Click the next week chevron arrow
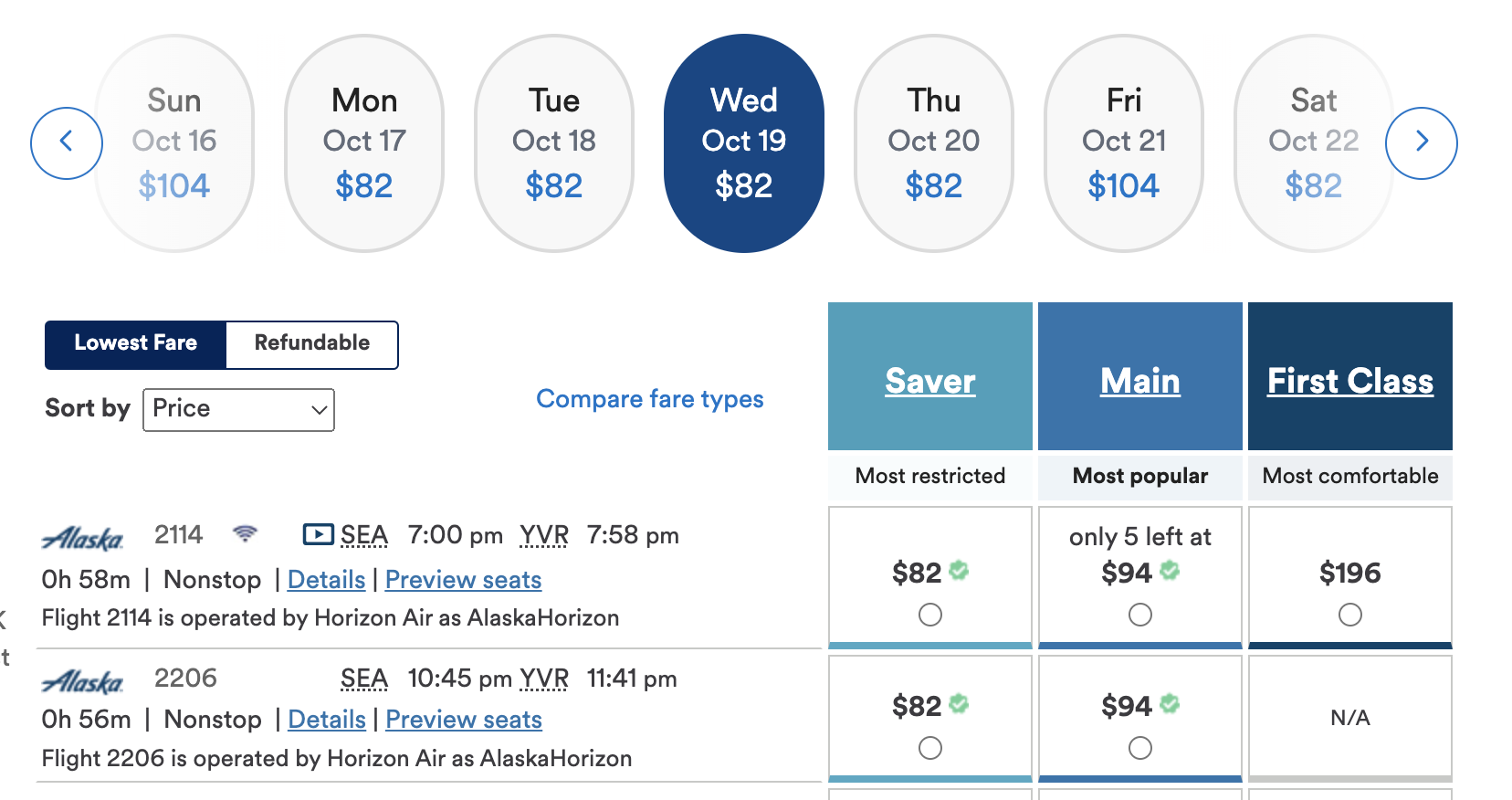This screenshot has height=800, width=1512. coord(1422,142)
